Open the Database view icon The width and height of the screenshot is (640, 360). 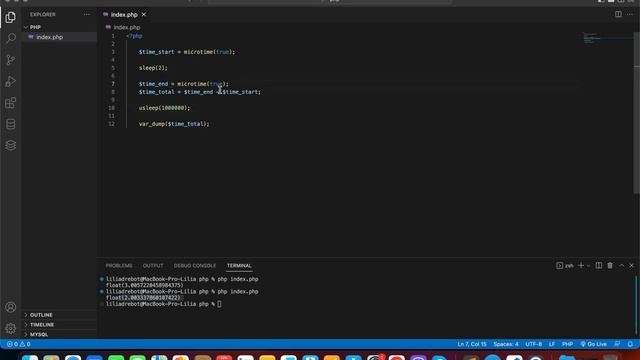pos(11,124)
